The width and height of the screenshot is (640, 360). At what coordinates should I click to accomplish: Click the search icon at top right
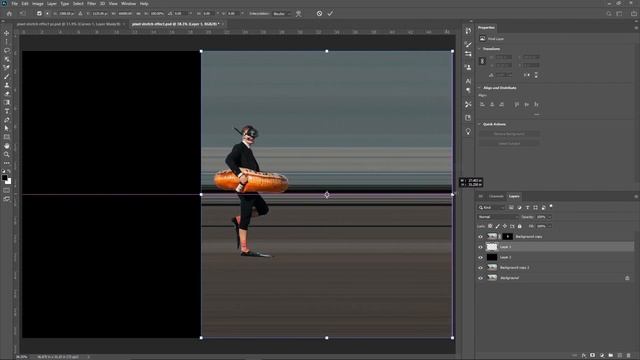click(x=609, y=13)
